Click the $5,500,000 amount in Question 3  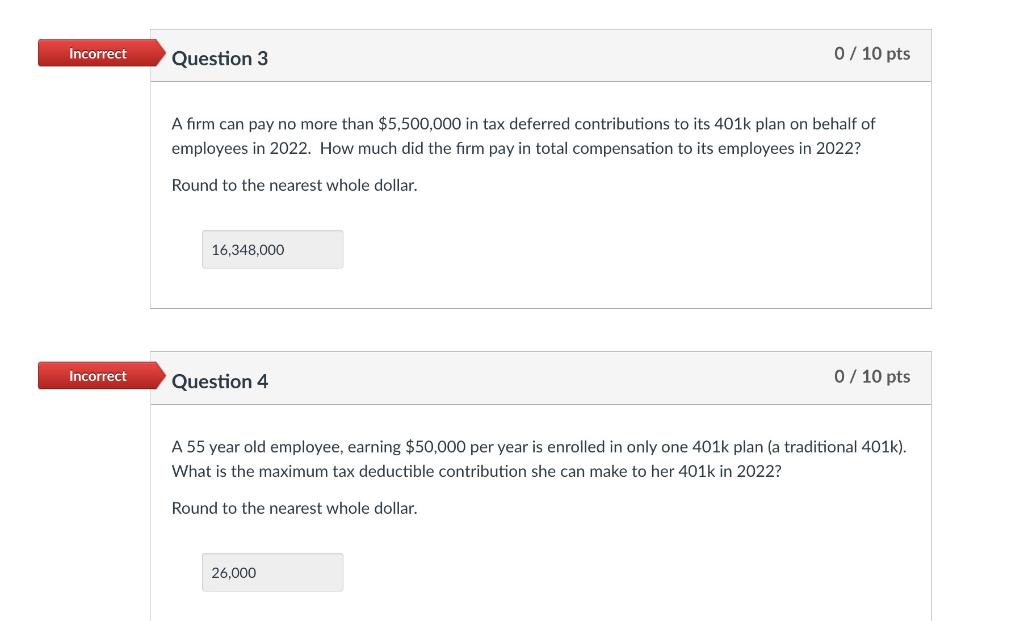tap(419, 124)
